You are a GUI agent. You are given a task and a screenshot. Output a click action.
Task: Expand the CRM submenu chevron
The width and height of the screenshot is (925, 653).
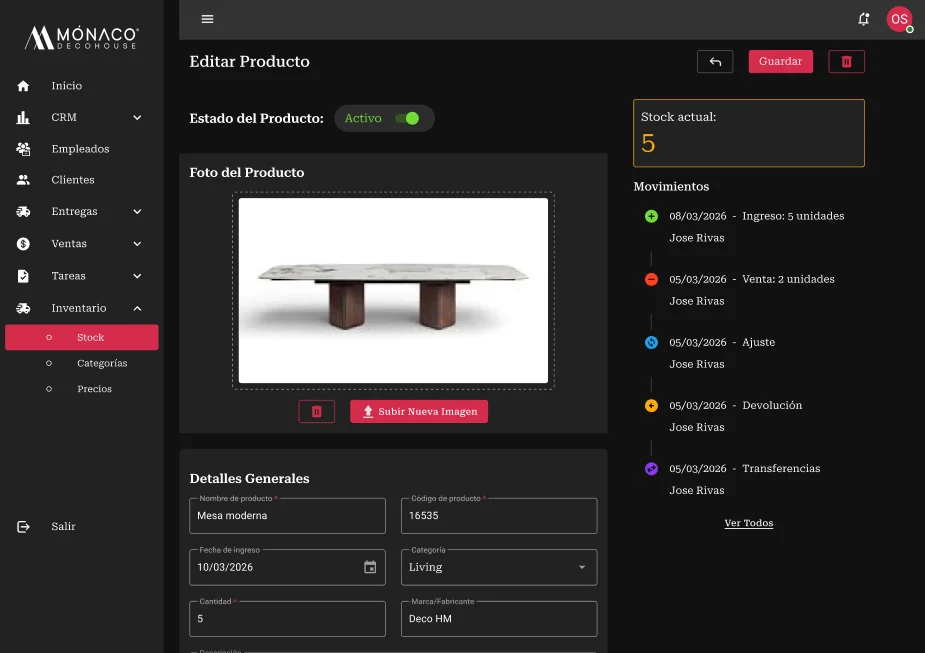click(137, 117)
